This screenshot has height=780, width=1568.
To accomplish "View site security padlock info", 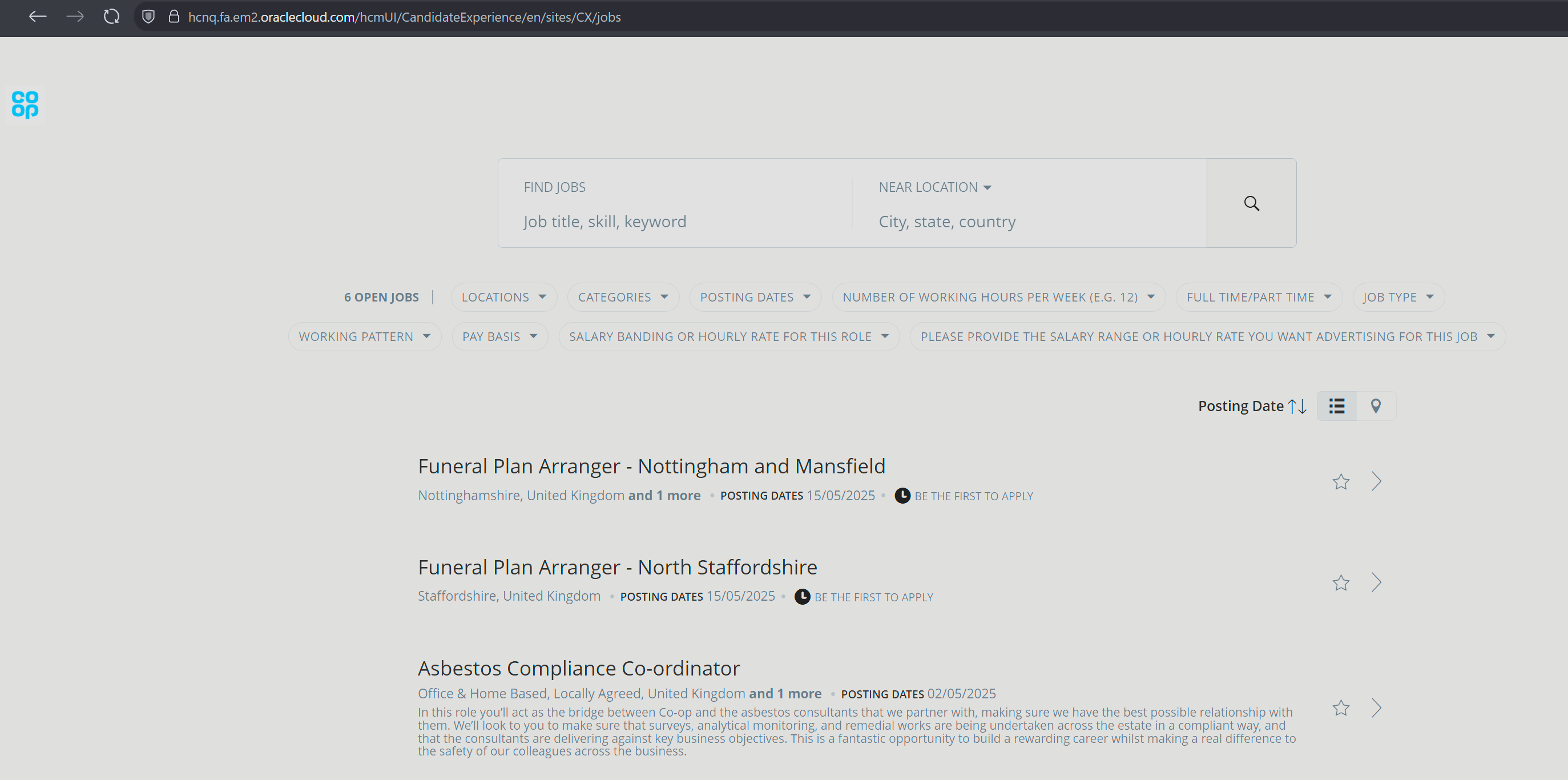I will [174, 17].
